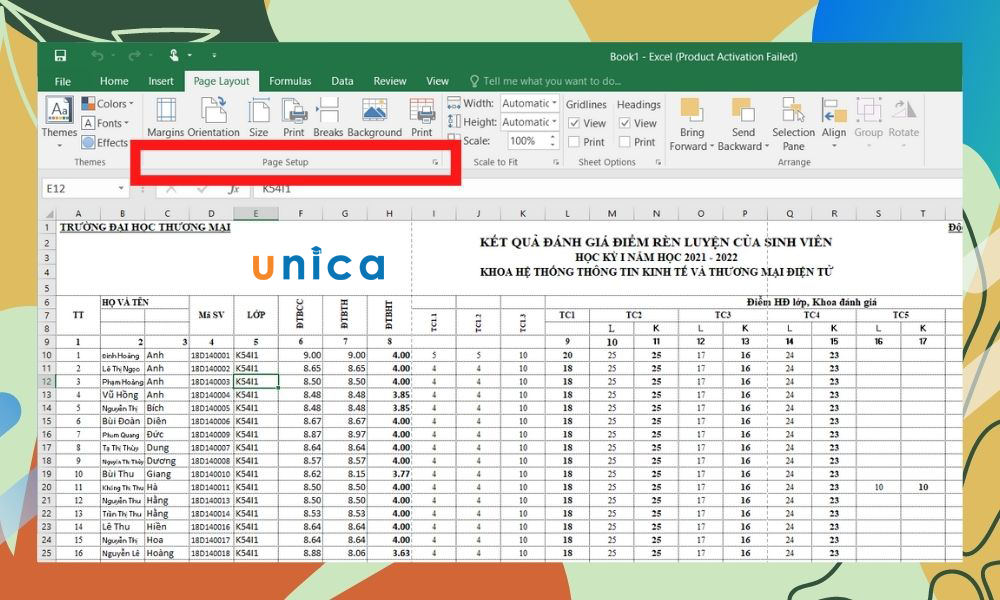Click the Insert Function fx icon
The image size is (1000, 600).
pyautogui.click(x=233, y=189)
